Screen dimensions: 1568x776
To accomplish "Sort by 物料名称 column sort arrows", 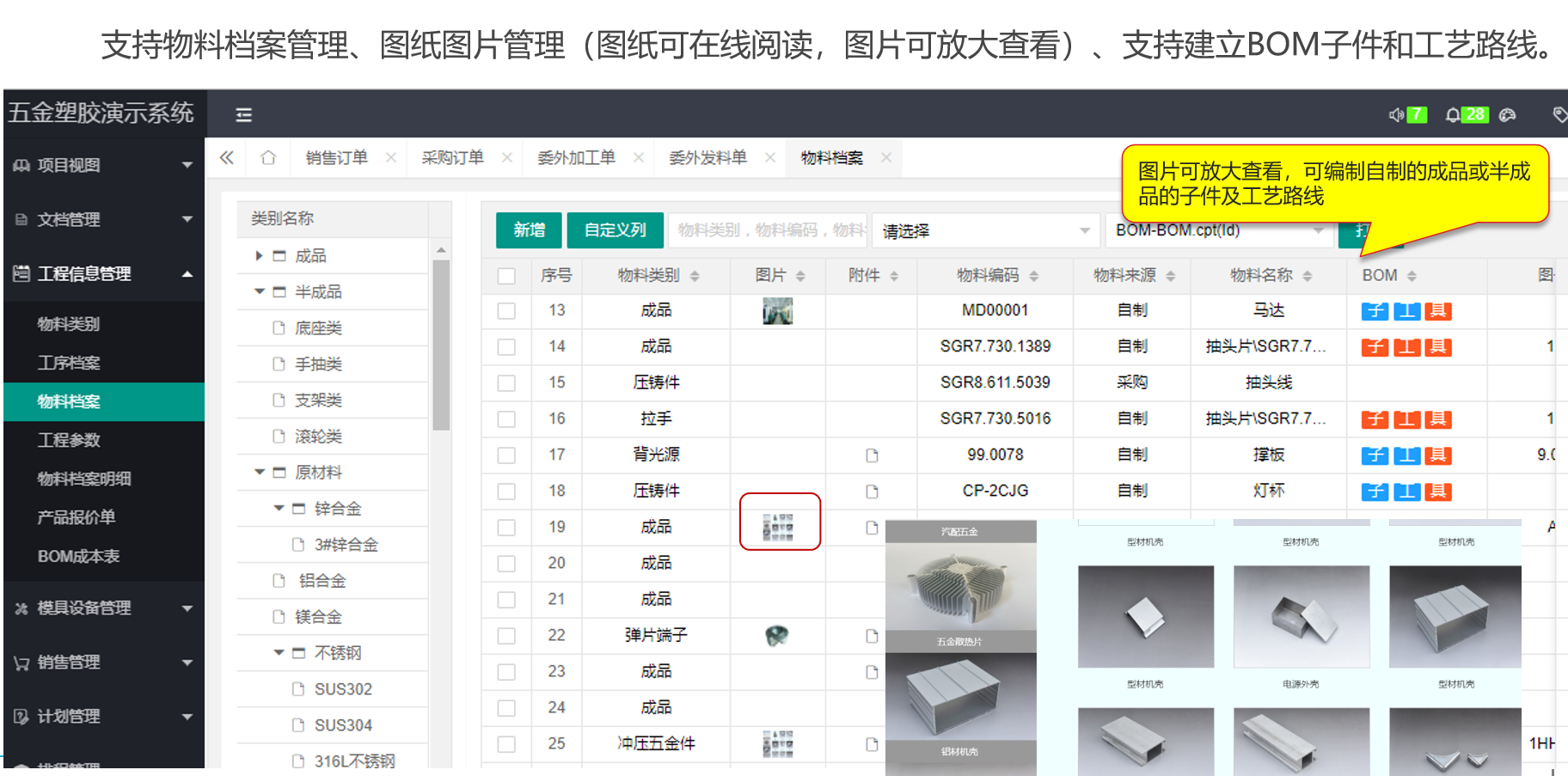I will tap(1308, 276).
